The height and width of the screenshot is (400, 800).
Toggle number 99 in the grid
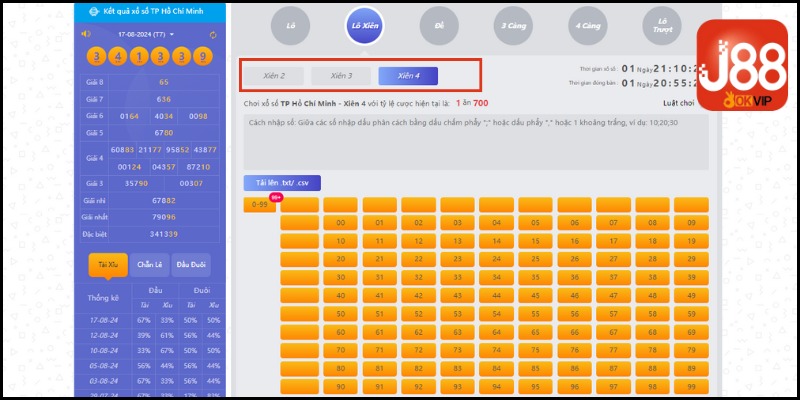pos(692,386)
